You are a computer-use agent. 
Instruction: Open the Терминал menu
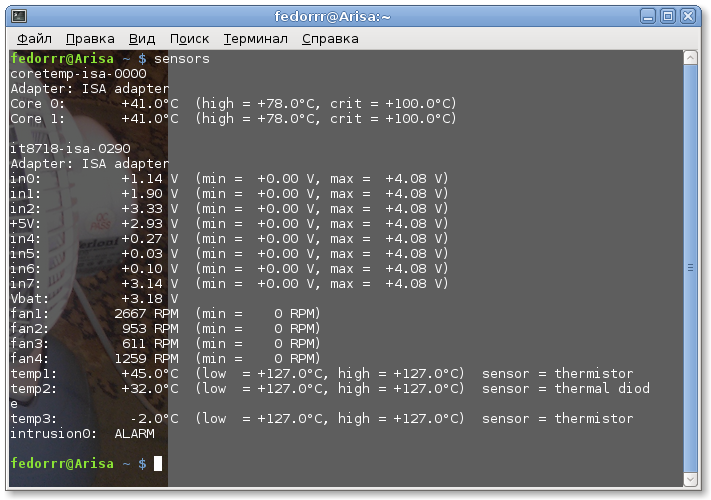pos(255,38)
